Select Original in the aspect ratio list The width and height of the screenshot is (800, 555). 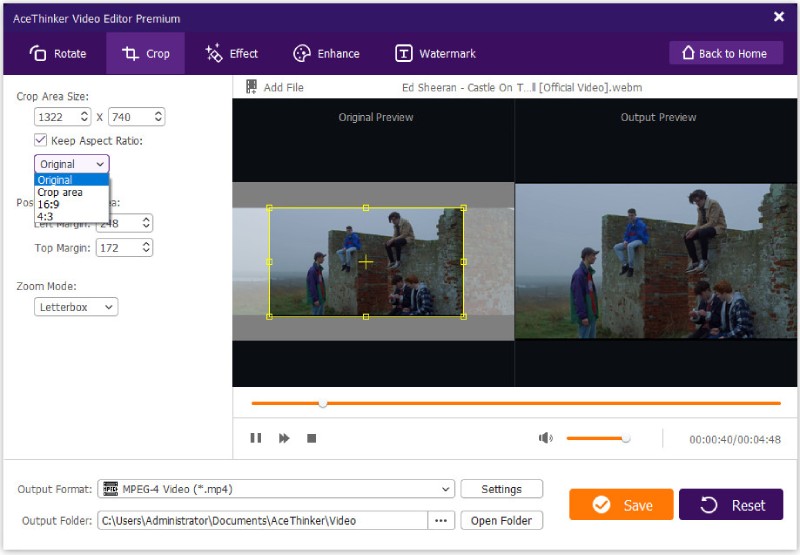(71, 180)
